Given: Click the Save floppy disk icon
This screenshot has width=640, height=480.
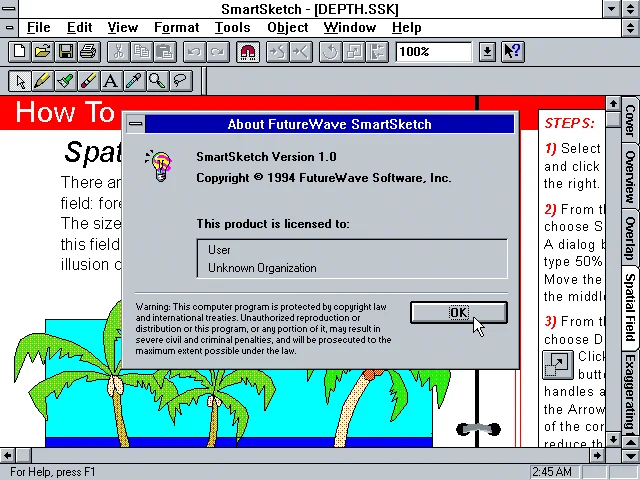Looking at the screenshot, I should tap(66, 52).
